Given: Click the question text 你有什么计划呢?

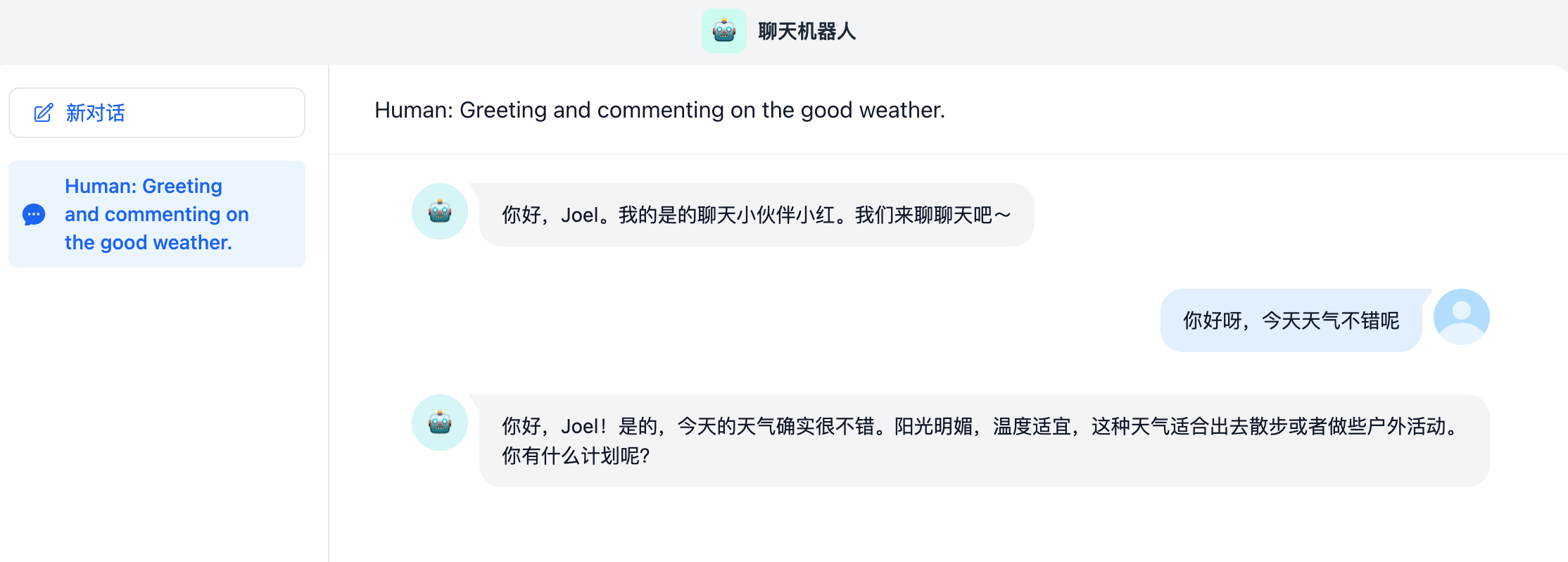Looking at the screenshot, I should point(576,456).
